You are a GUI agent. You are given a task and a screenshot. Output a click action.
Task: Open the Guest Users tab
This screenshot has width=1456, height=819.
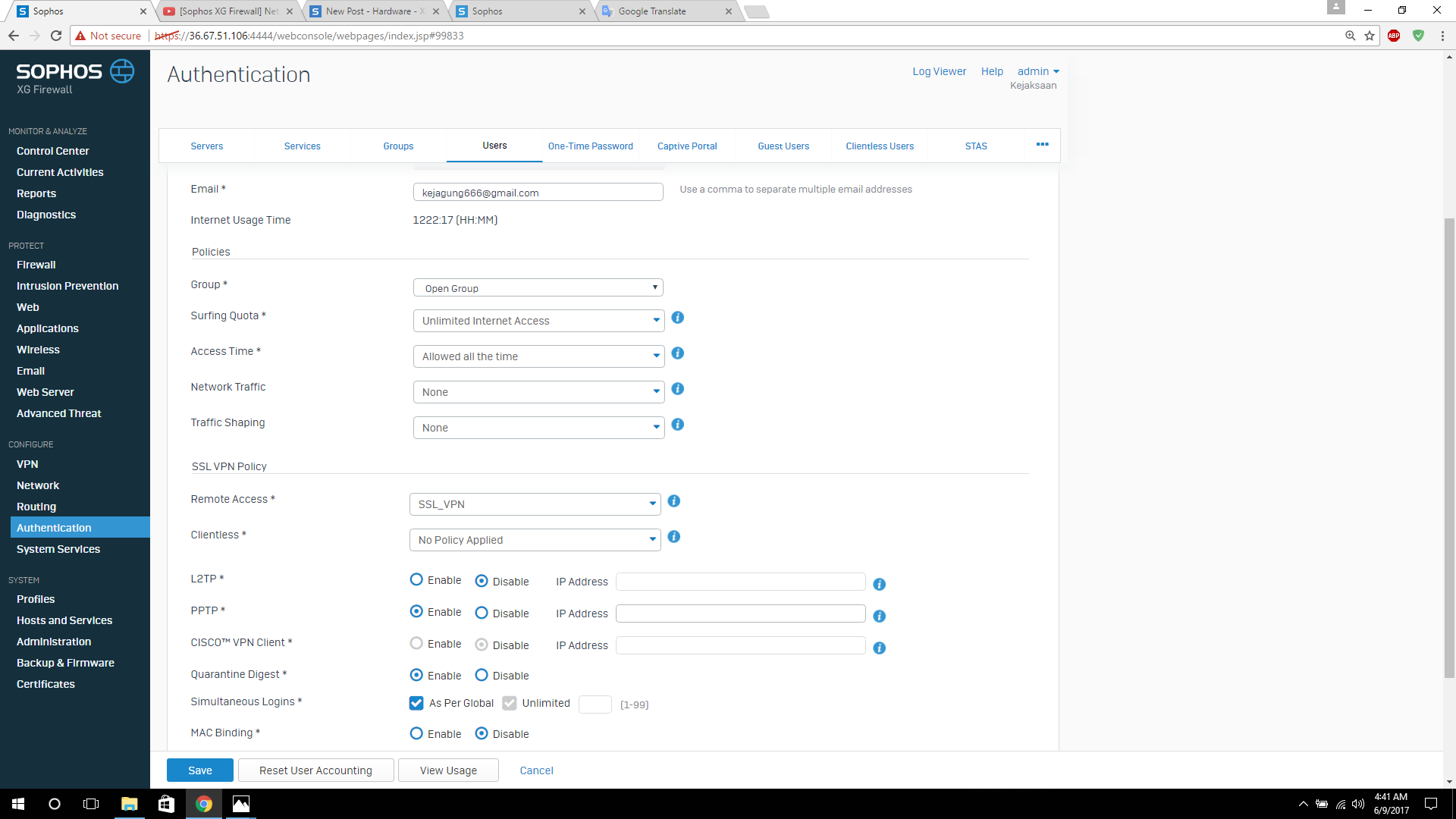coord(783,146)
